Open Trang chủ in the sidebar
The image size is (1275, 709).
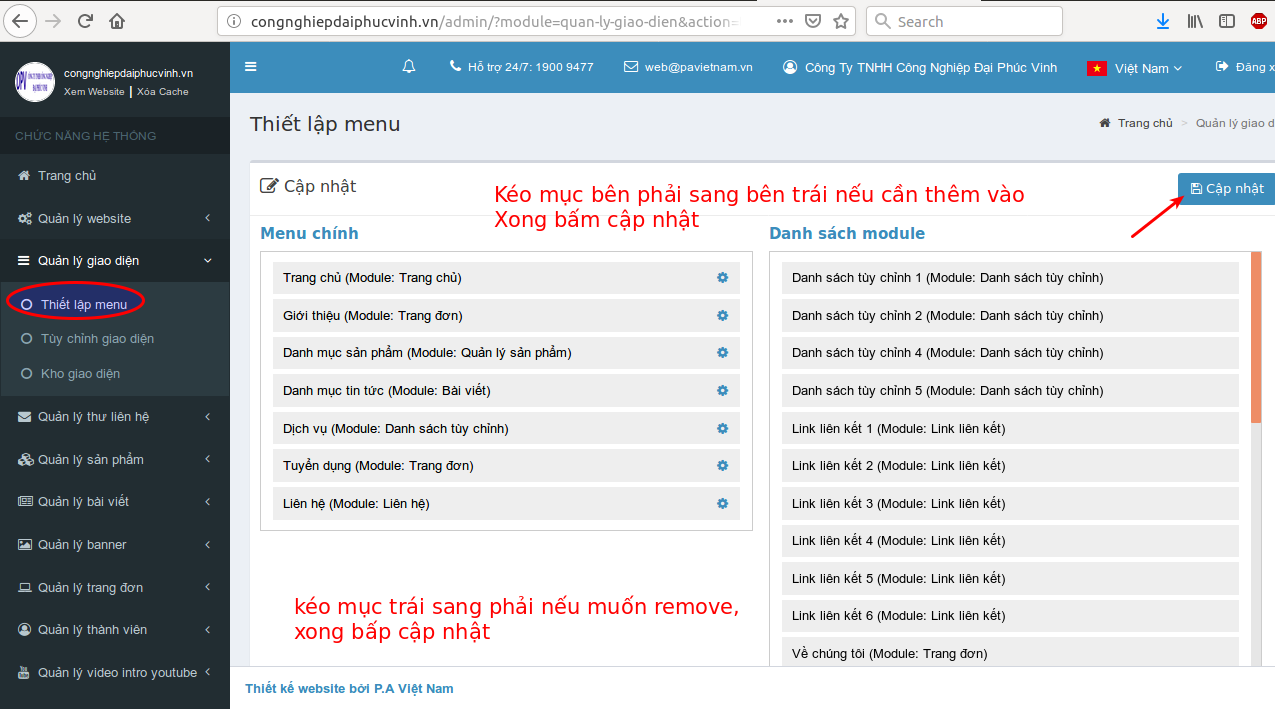tap(115, 176)
